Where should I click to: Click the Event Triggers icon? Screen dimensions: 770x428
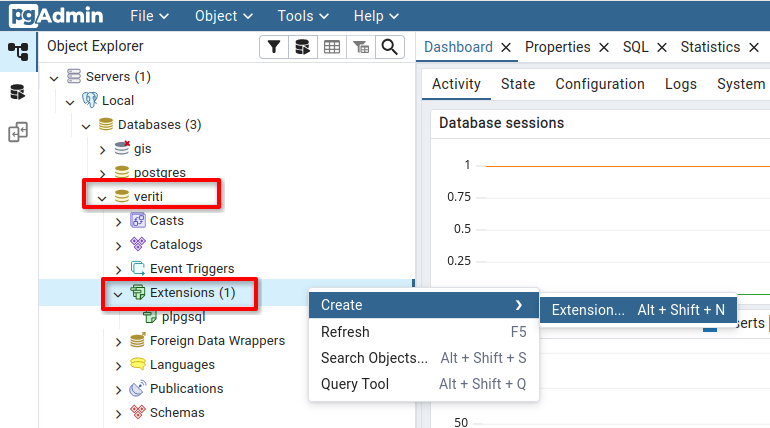(x=138, y=268)
